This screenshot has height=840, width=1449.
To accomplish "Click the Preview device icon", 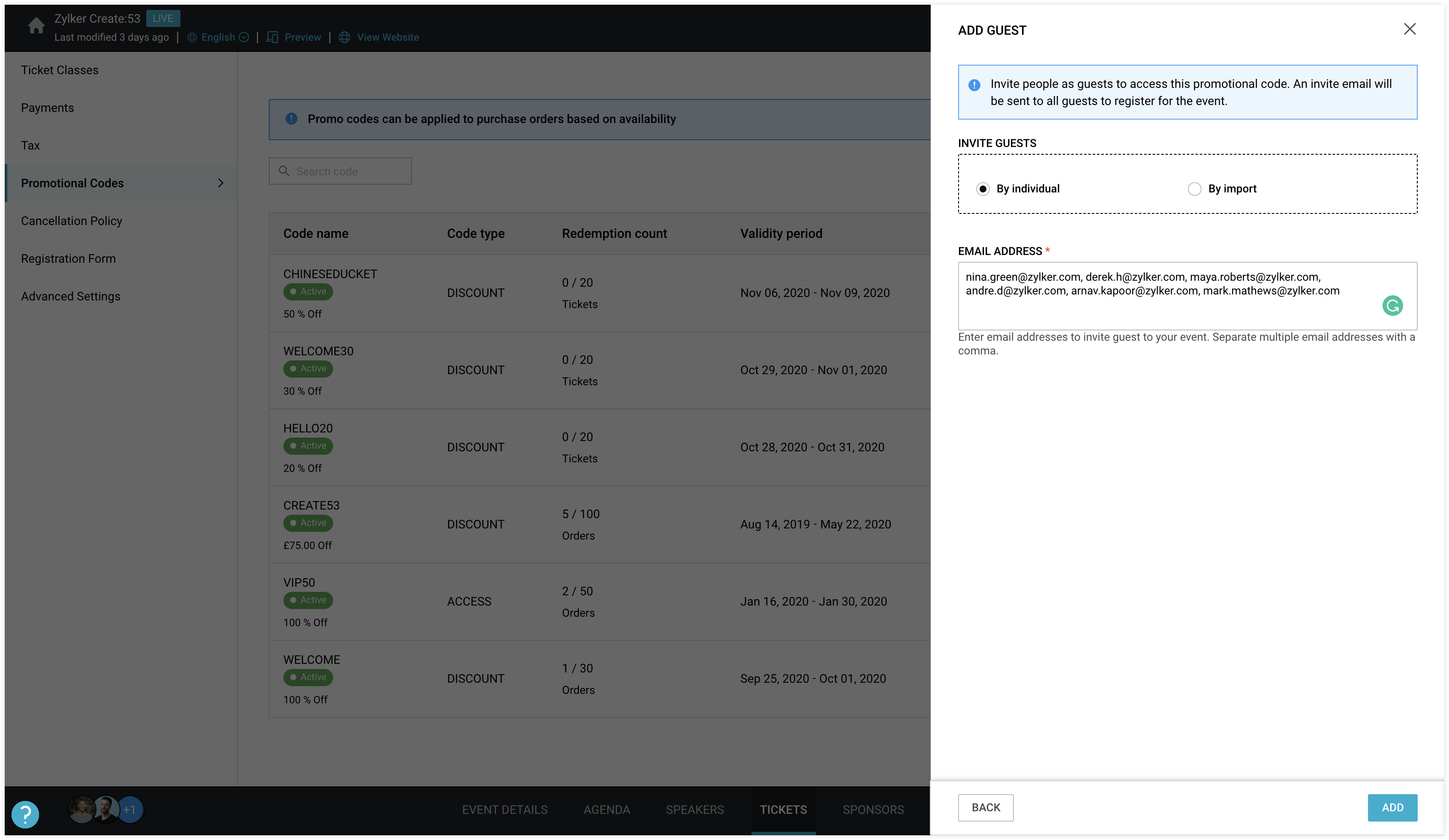I will tap(273, 37).
